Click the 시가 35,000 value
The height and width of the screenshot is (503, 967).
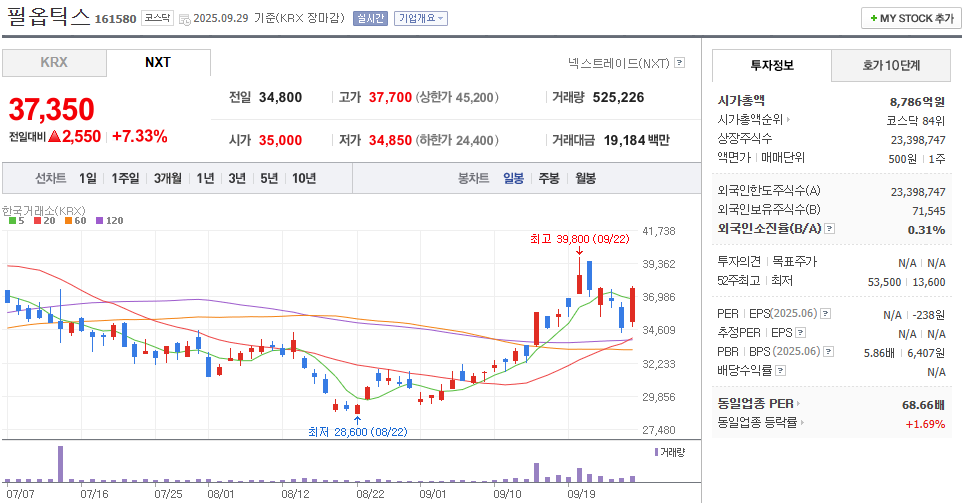[x=281, y=141]
